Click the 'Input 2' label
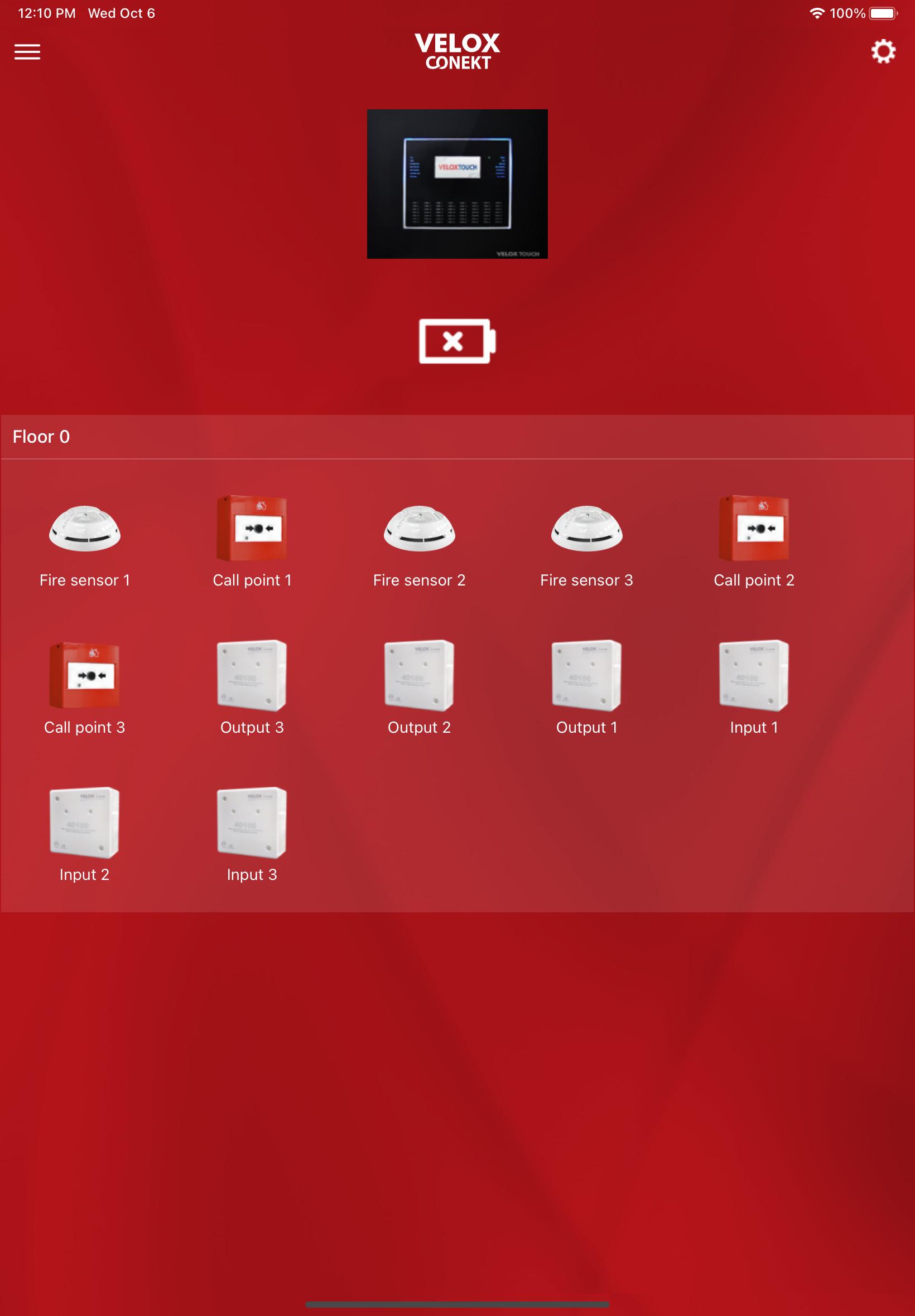This screenshot has width=915, height=1316. coord(85,875)
